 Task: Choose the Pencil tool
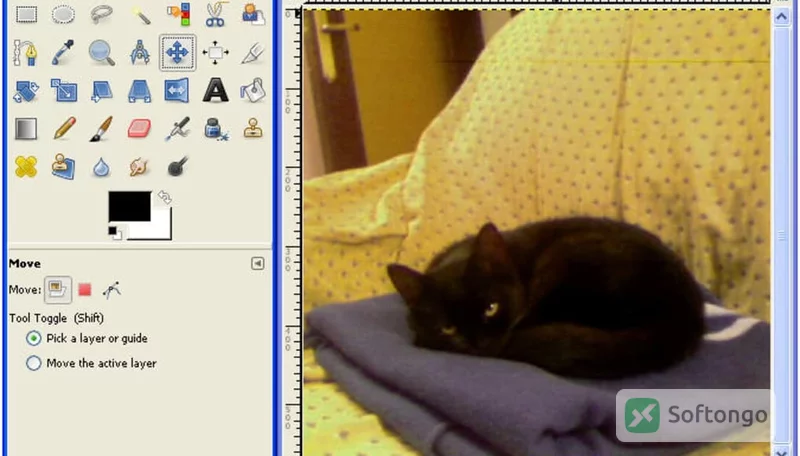tap(64, 129)
